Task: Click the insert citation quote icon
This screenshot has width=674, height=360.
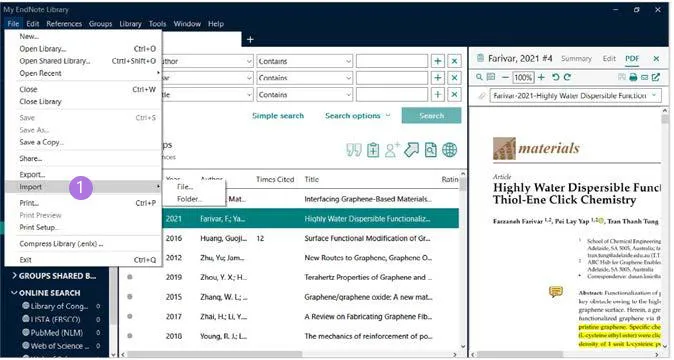Action: click(354, 150)
